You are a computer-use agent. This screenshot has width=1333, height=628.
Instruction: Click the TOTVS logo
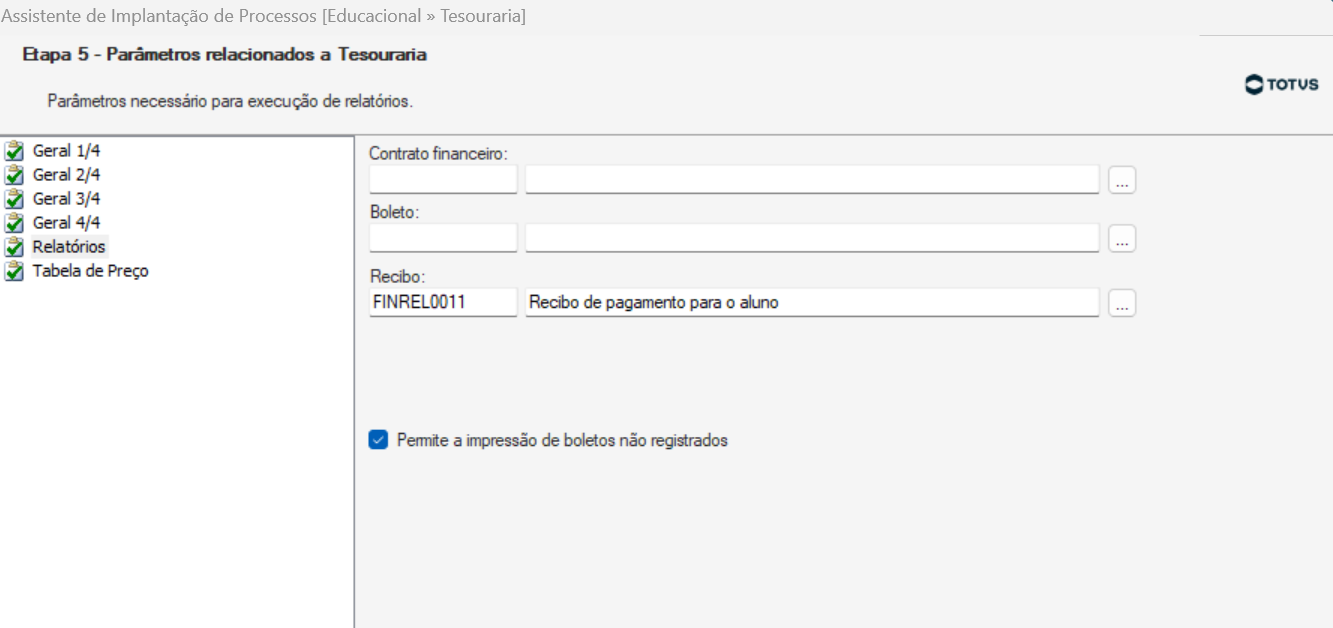click(x=1281, y=85)
